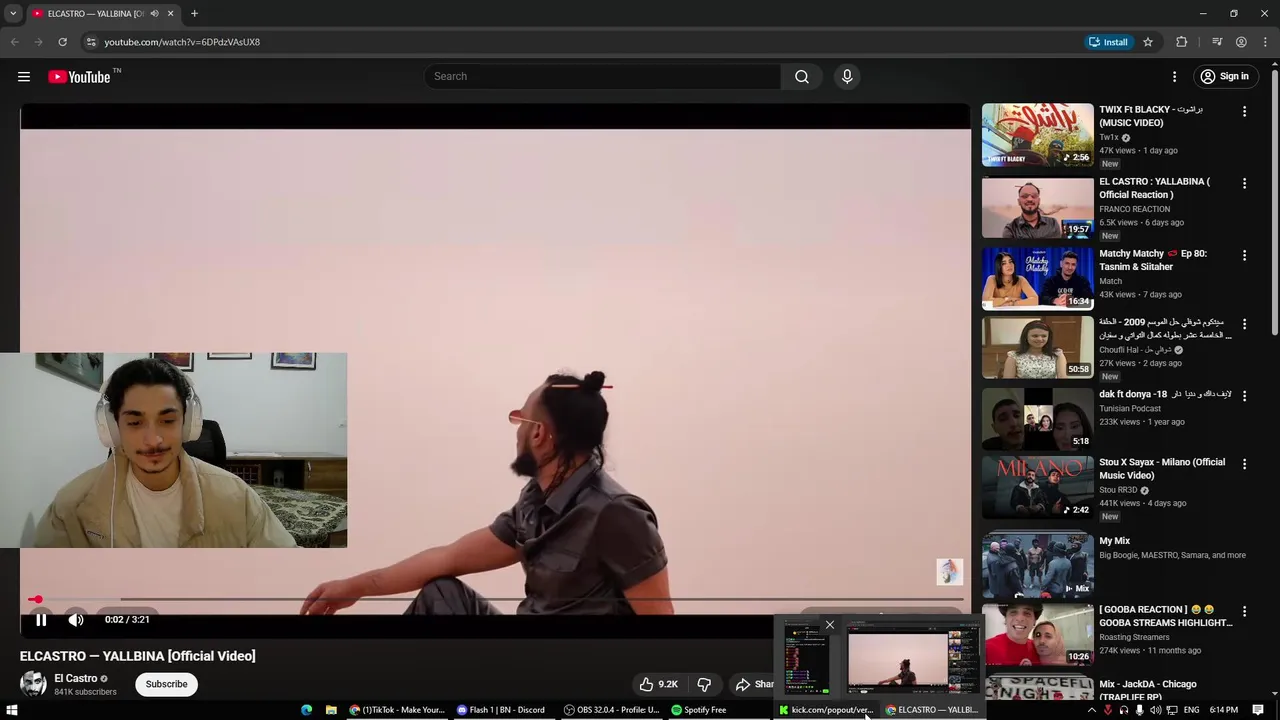Image resolution: width=1280 pixels, height=720 pixels.
Task: Dislike the video
Action: tap(704, 684)
